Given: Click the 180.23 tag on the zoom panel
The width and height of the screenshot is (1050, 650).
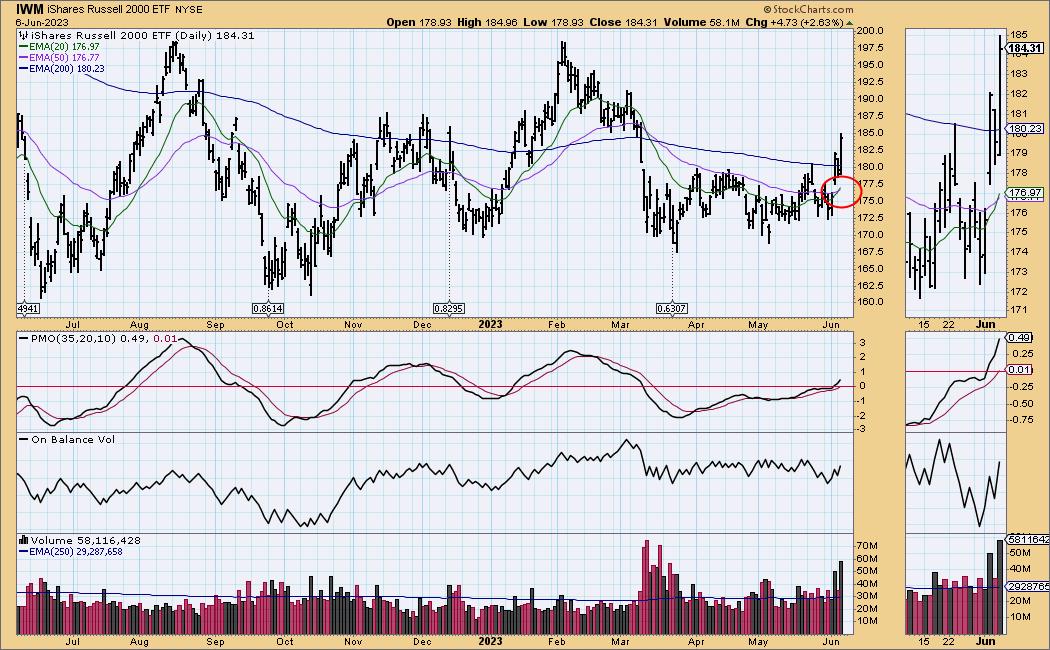Looking at the screenshot, I should click(1025, 129).
